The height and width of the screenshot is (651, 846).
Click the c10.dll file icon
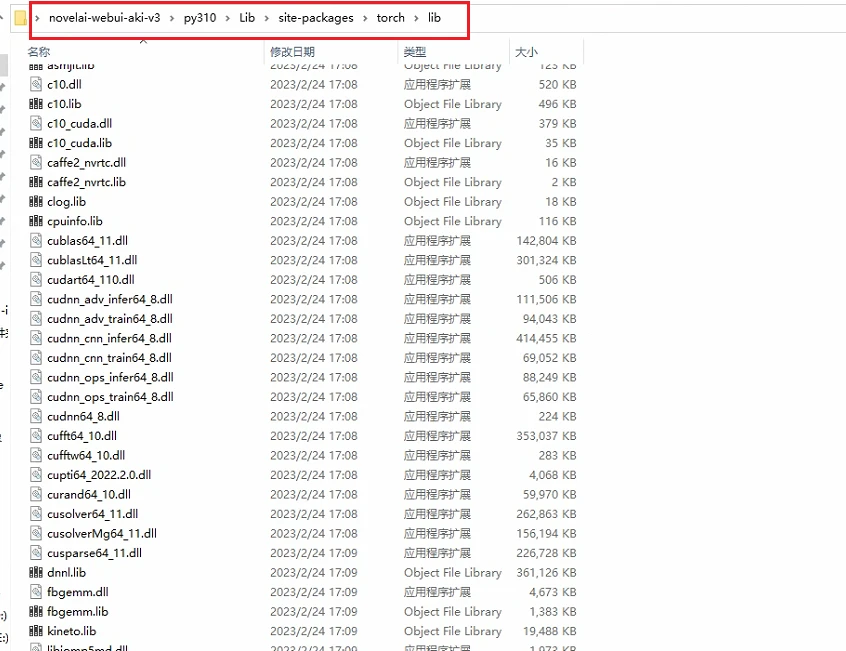[36, 84]
